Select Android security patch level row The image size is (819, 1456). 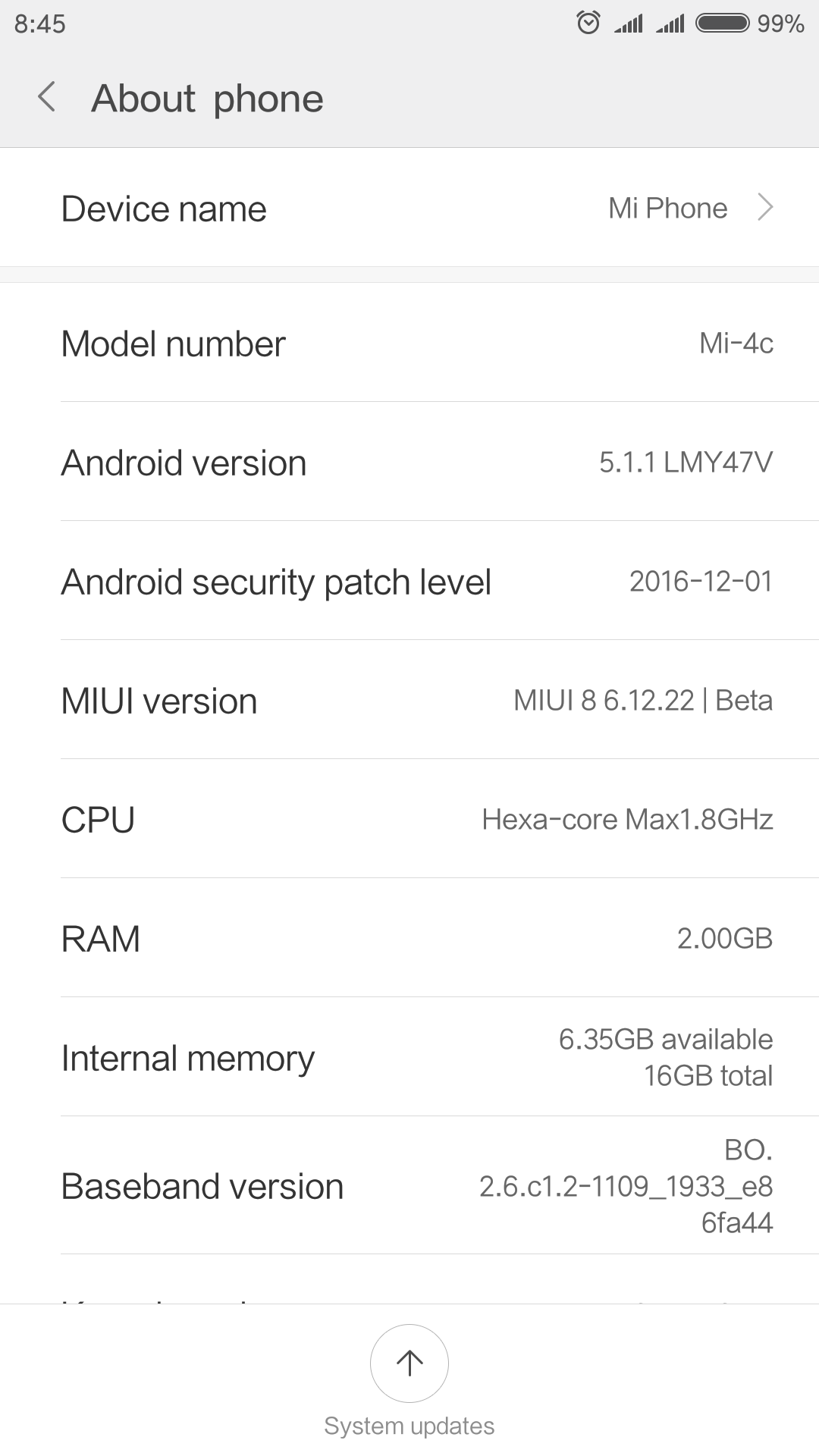(409, 582)
